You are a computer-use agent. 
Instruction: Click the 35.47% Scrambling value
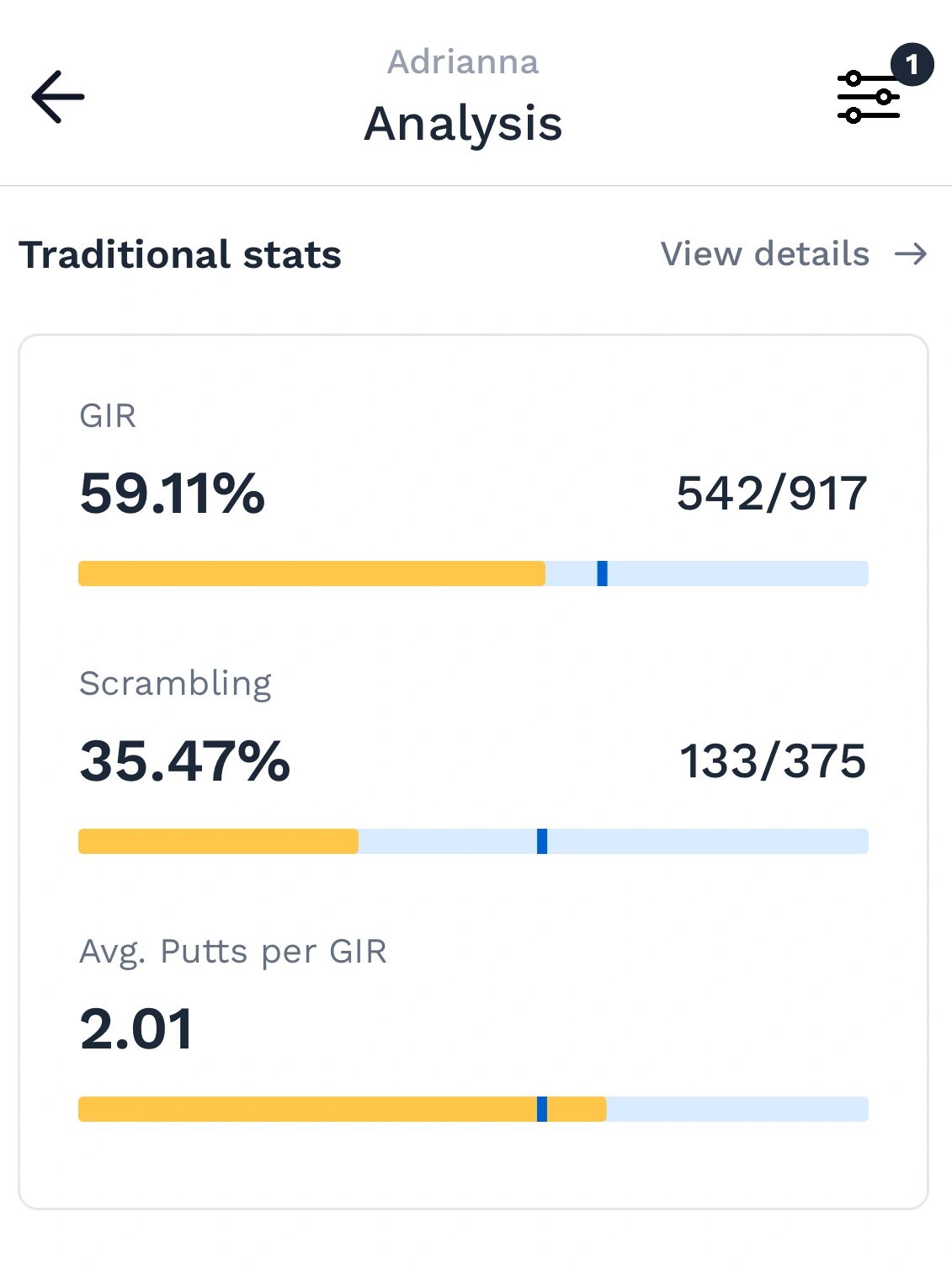(x=185, y=760)
